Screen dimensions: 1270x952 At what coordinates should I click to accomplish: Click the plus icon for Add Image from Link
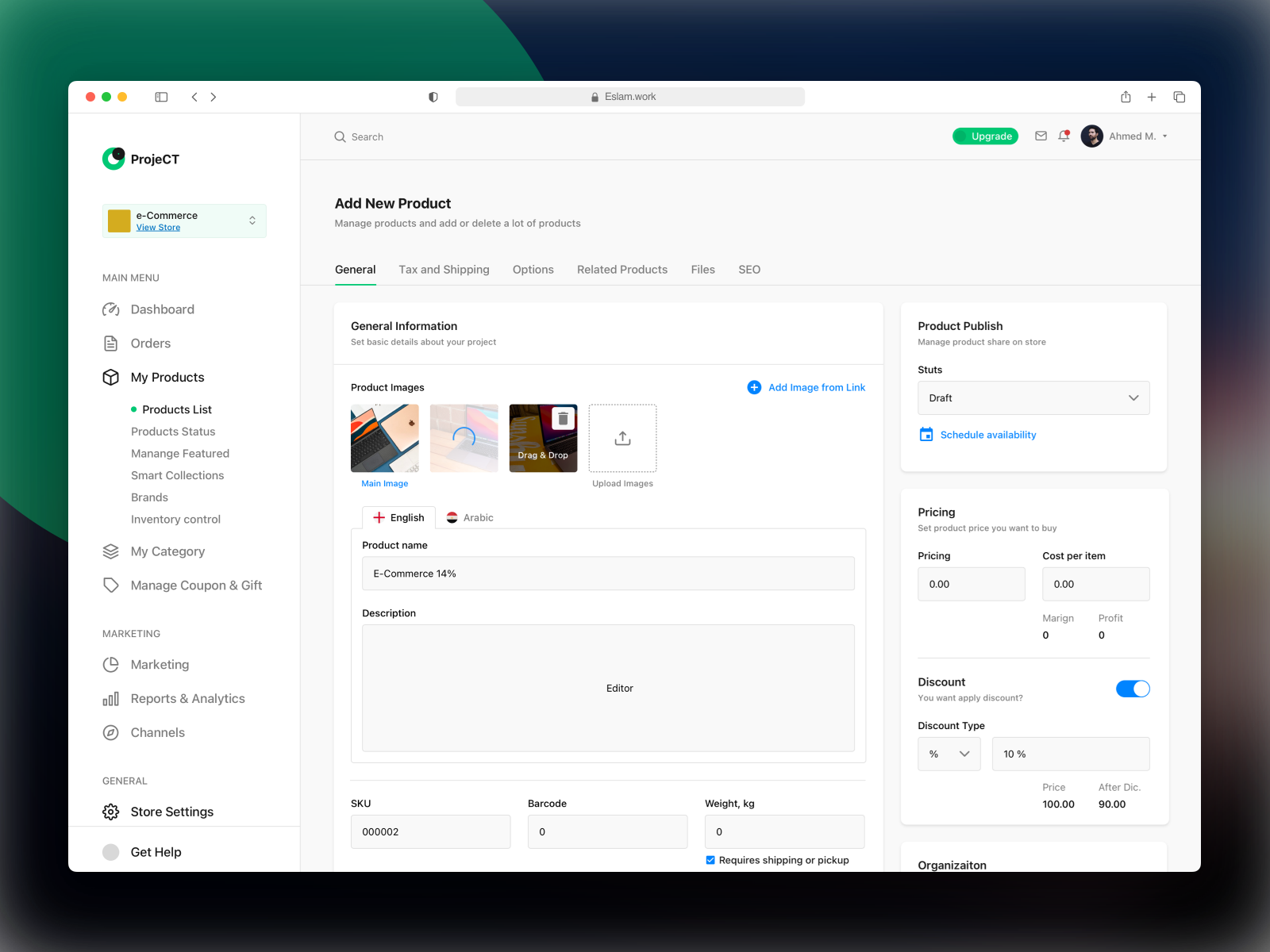pyautogui.click(x=754, y=387)
